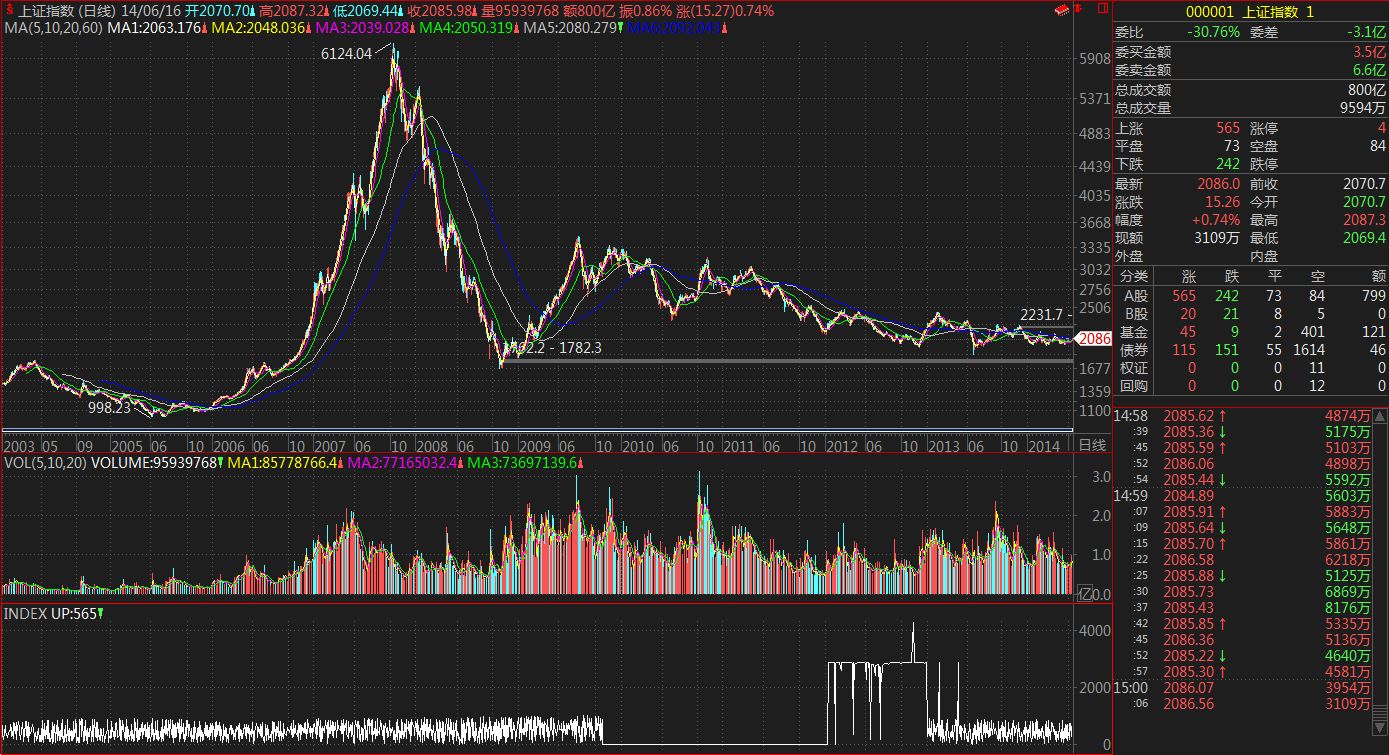Image resolution: width=1389 pixels, height=755 pixels.
Task: Open MA(5,10,20,60) indicator settings label
Action: 52,28
